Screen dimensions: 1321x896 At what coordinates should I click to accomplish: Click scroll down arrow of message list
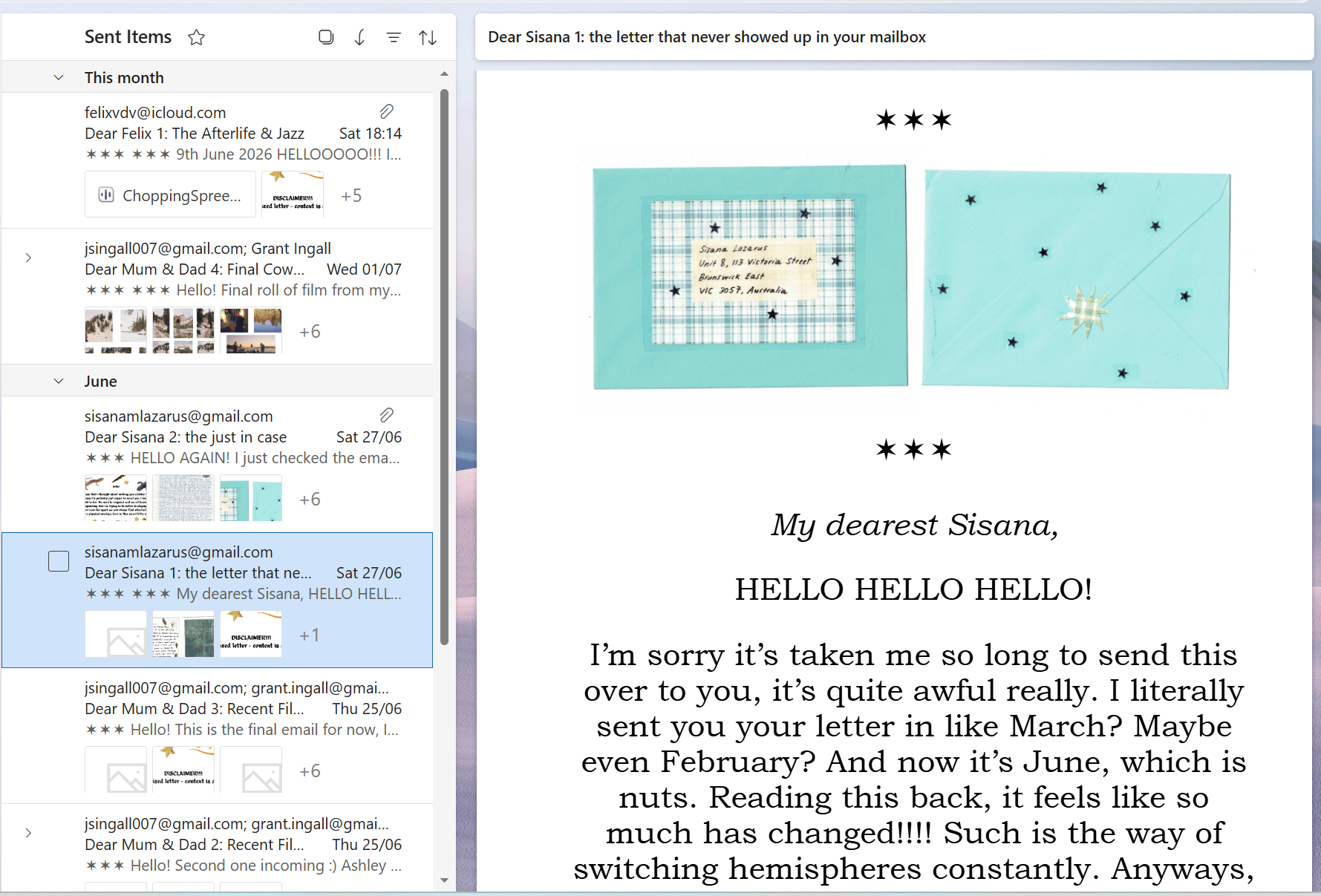pyautogui.click(x=444, y=880)
